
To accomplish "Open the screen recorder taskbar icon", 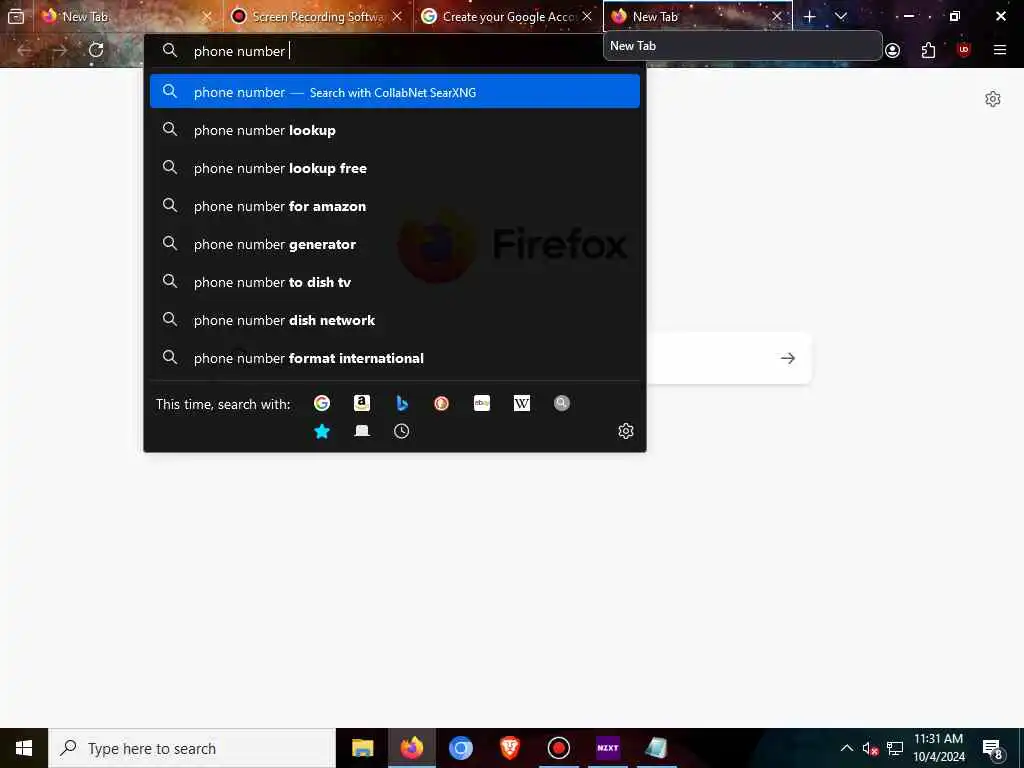I will [558, 748].
